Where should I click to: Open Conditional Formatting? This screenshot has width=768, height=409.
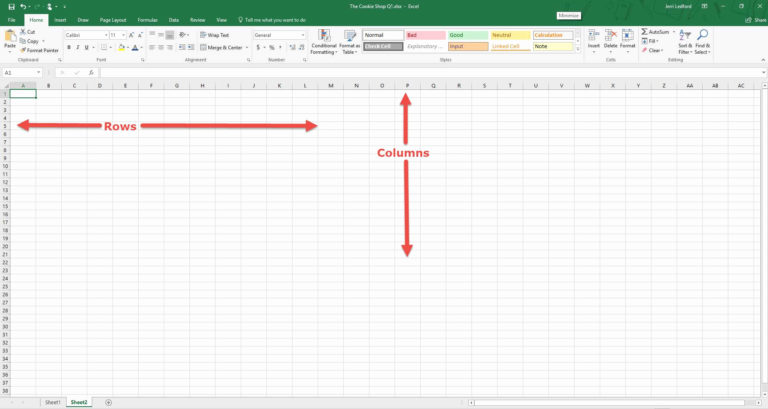(324, 42)
